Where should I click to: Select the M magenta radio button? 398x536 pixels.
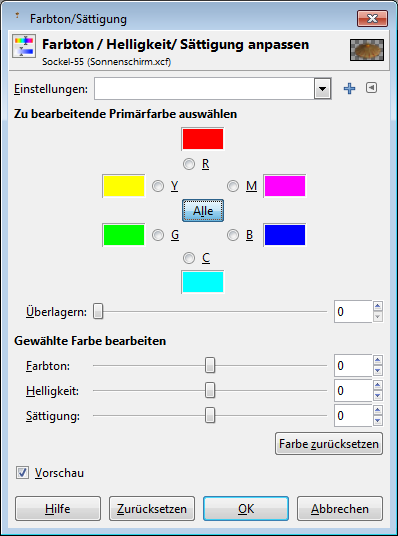233,186
